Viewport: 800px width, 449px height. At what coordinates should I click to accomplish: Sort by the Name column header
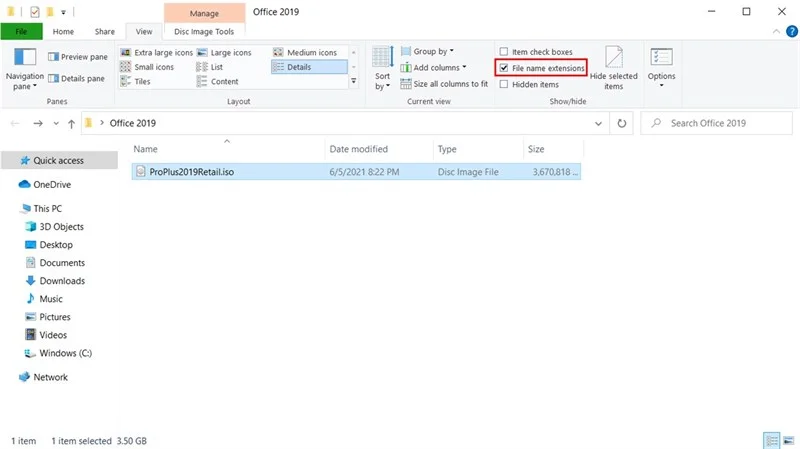228,149
